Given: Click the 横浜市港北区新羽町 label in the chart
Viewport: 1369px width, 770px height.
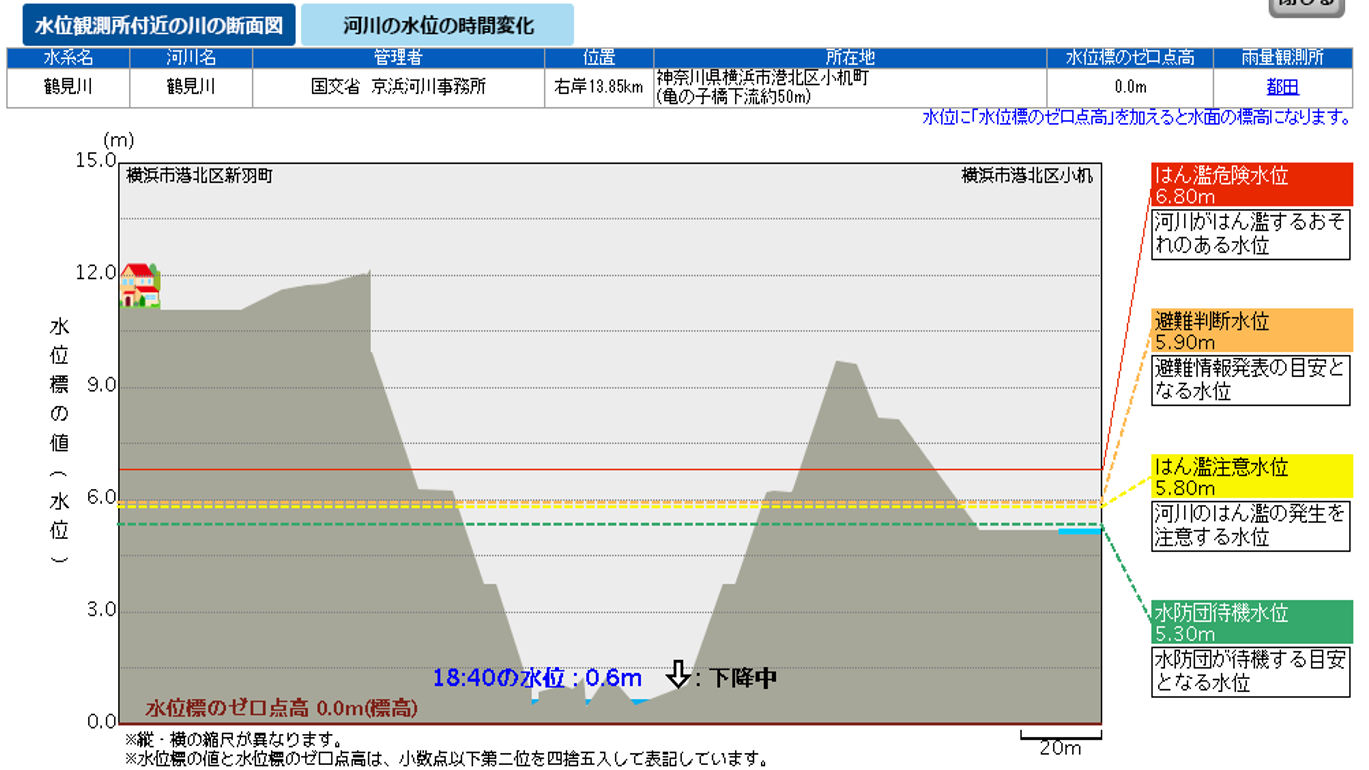Looking at the screenshot, I should 199,176.
